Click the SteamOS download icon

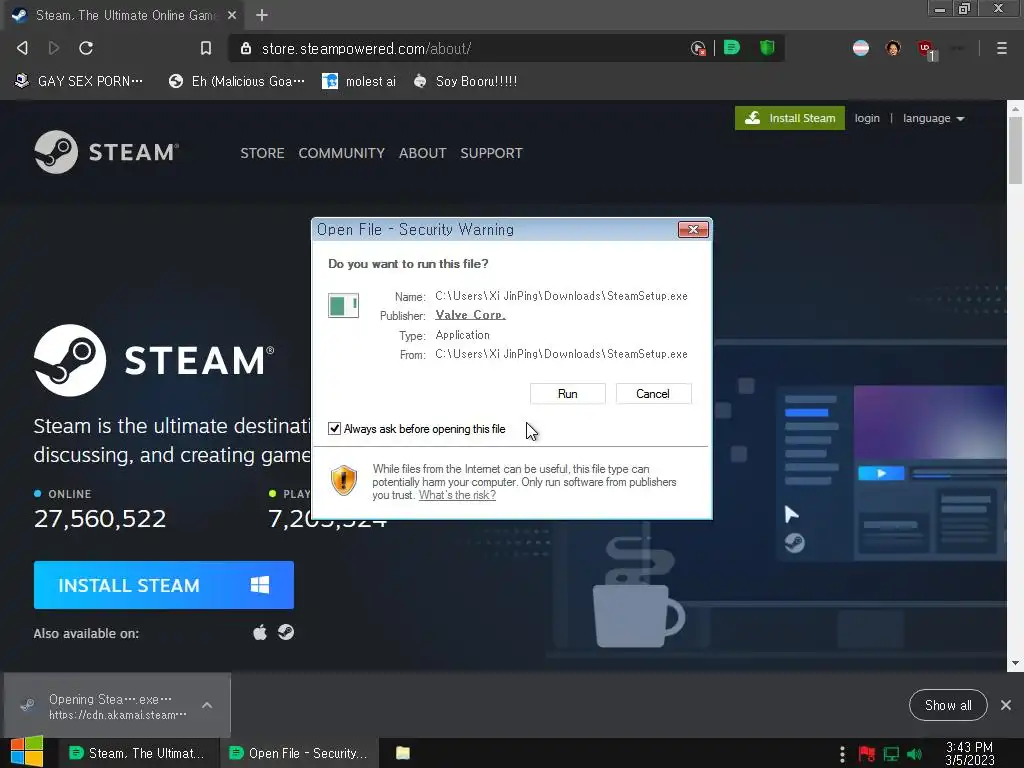[x=286, y=632]
